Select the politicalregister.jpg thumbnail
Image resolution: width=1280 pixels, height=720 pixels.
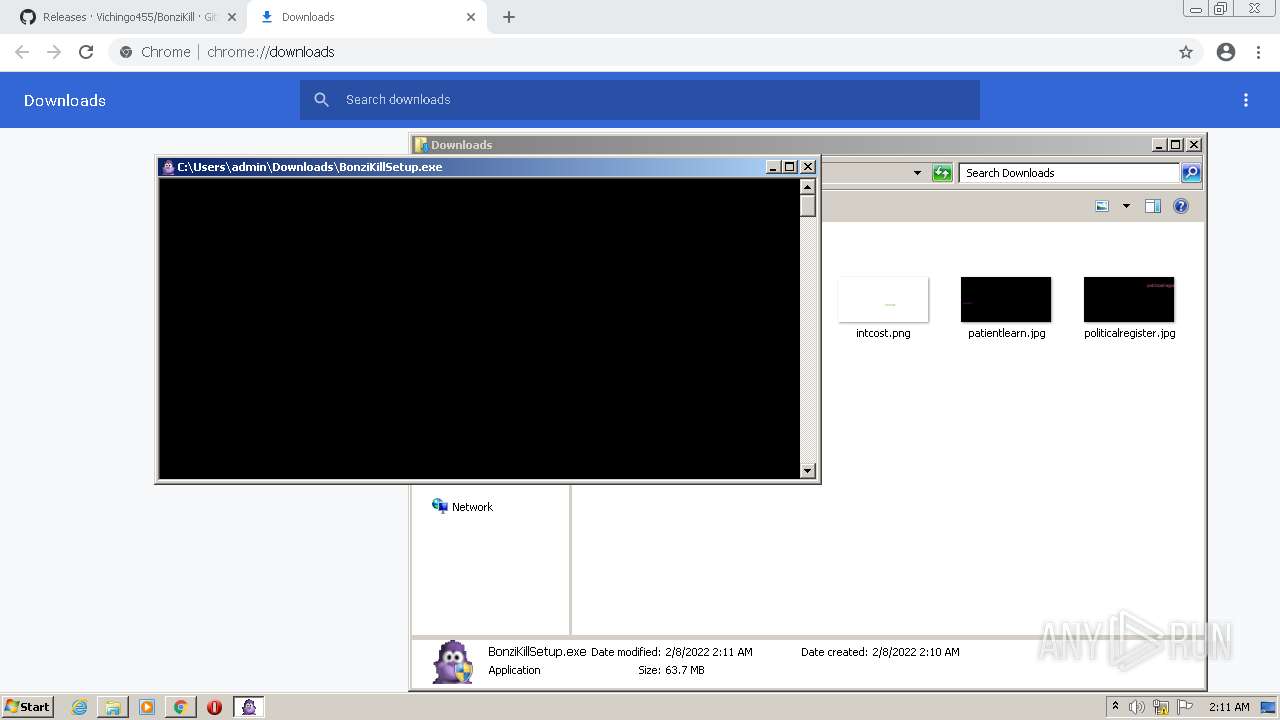click(x=1129, y=299)
